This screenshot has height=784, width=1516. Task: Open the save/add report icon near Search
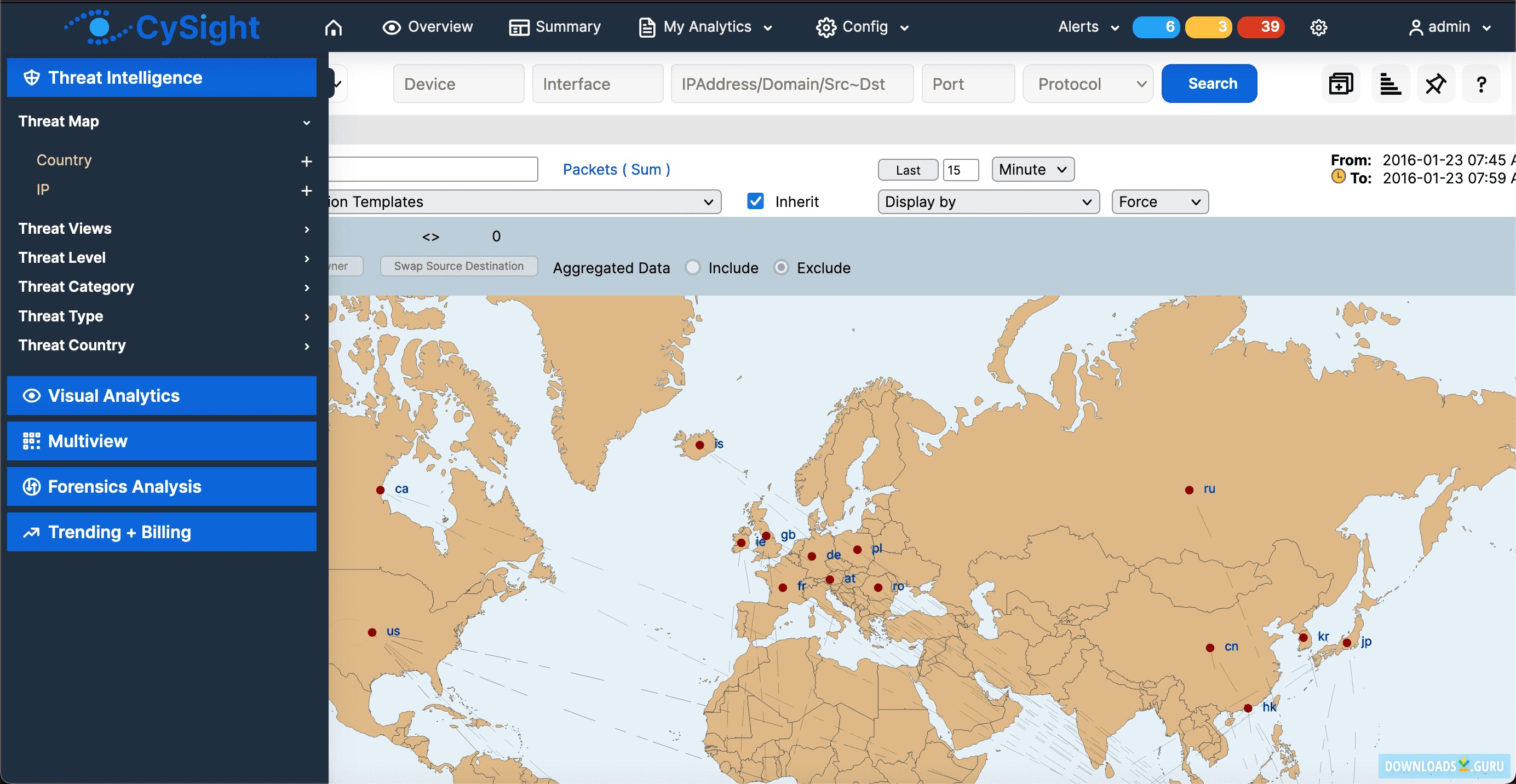click(x=1341, y=84)
